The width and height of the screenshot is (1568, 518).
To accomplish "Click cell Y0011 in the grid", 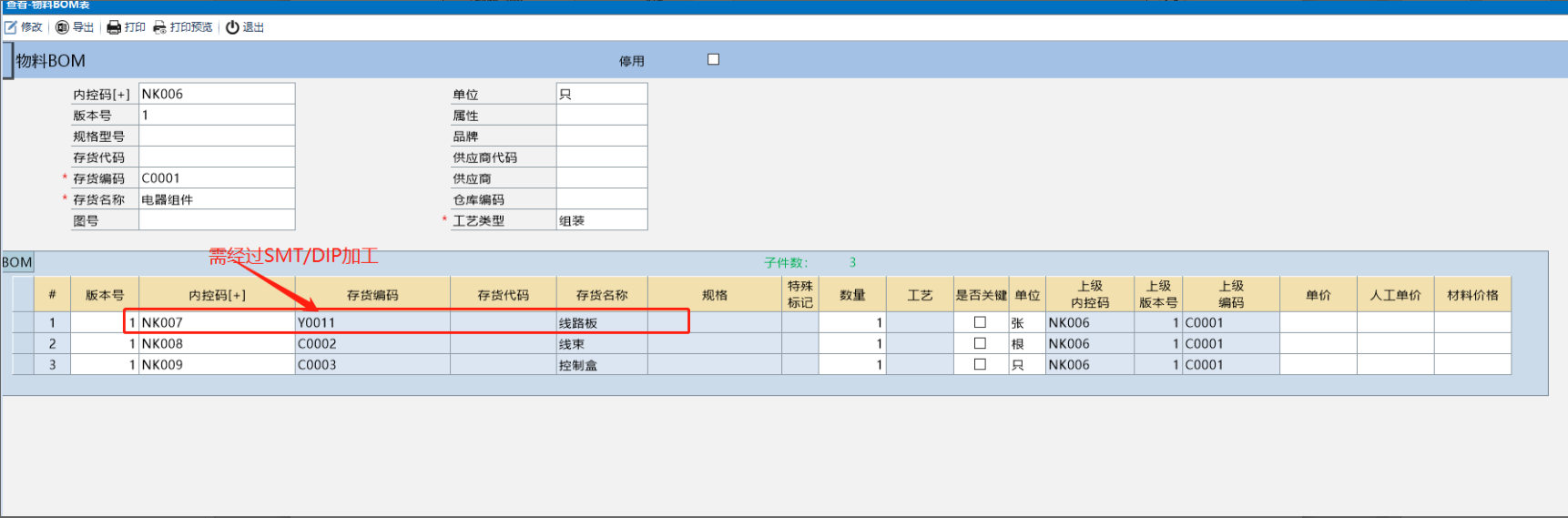I will [x=372, y=322].
